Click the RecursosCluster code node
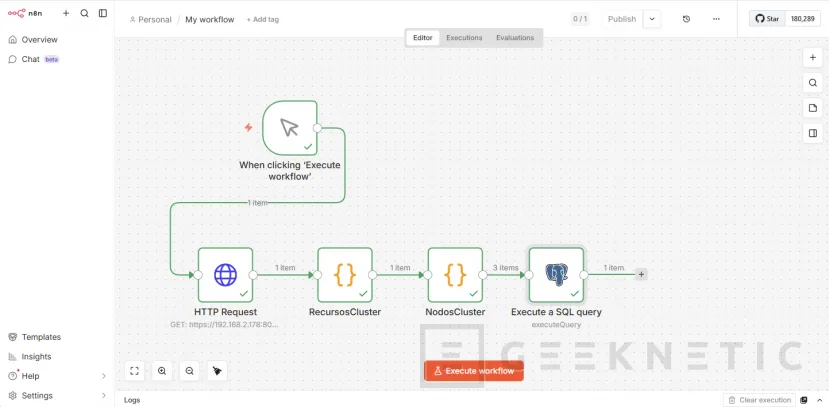This screenshot has width=829, height=407. click(x=345, y=275)
